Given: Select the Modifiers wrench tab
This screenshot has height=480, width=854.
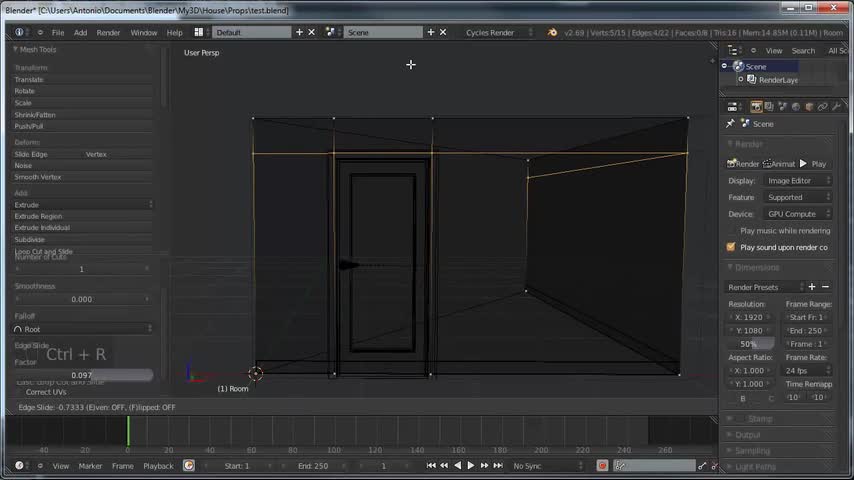Looking at the screenshot, I should (x=836, y=107).
